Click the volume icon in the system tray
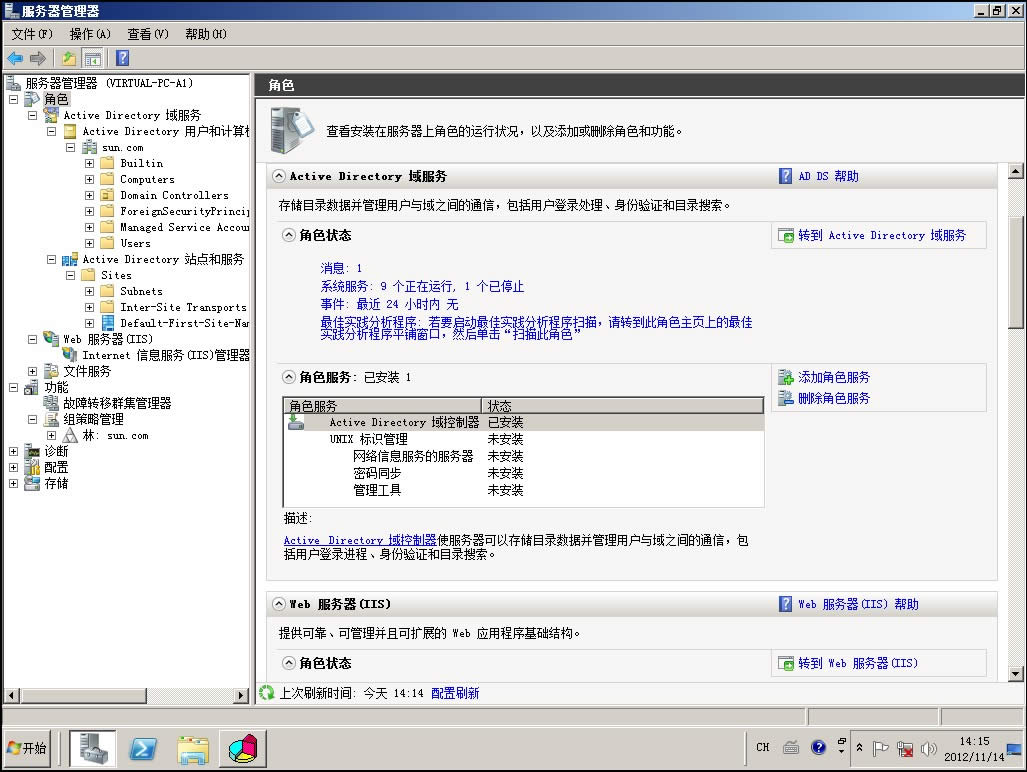Screen dimensions: 1027x772 pyautogui.click(x=928, y=748)
